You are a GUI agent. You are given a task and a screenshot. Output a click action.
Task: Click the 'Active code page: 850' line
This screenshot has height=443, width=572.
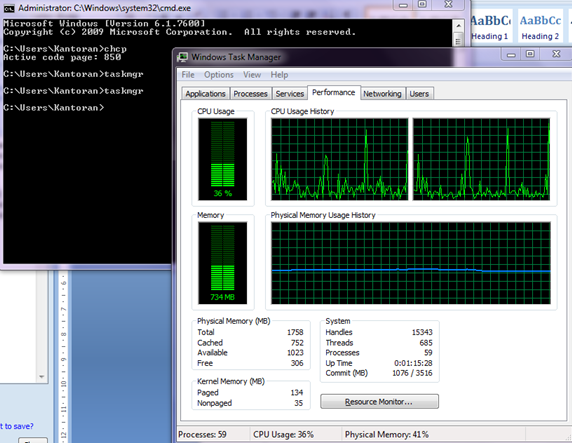coord(62,57)
